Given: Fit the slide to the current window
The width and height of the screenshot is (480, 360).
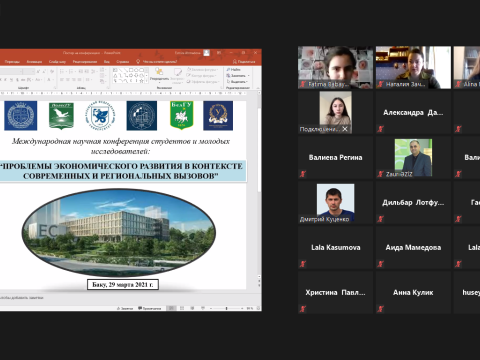Looking at the screenshot, I should (x=258, y=308).
